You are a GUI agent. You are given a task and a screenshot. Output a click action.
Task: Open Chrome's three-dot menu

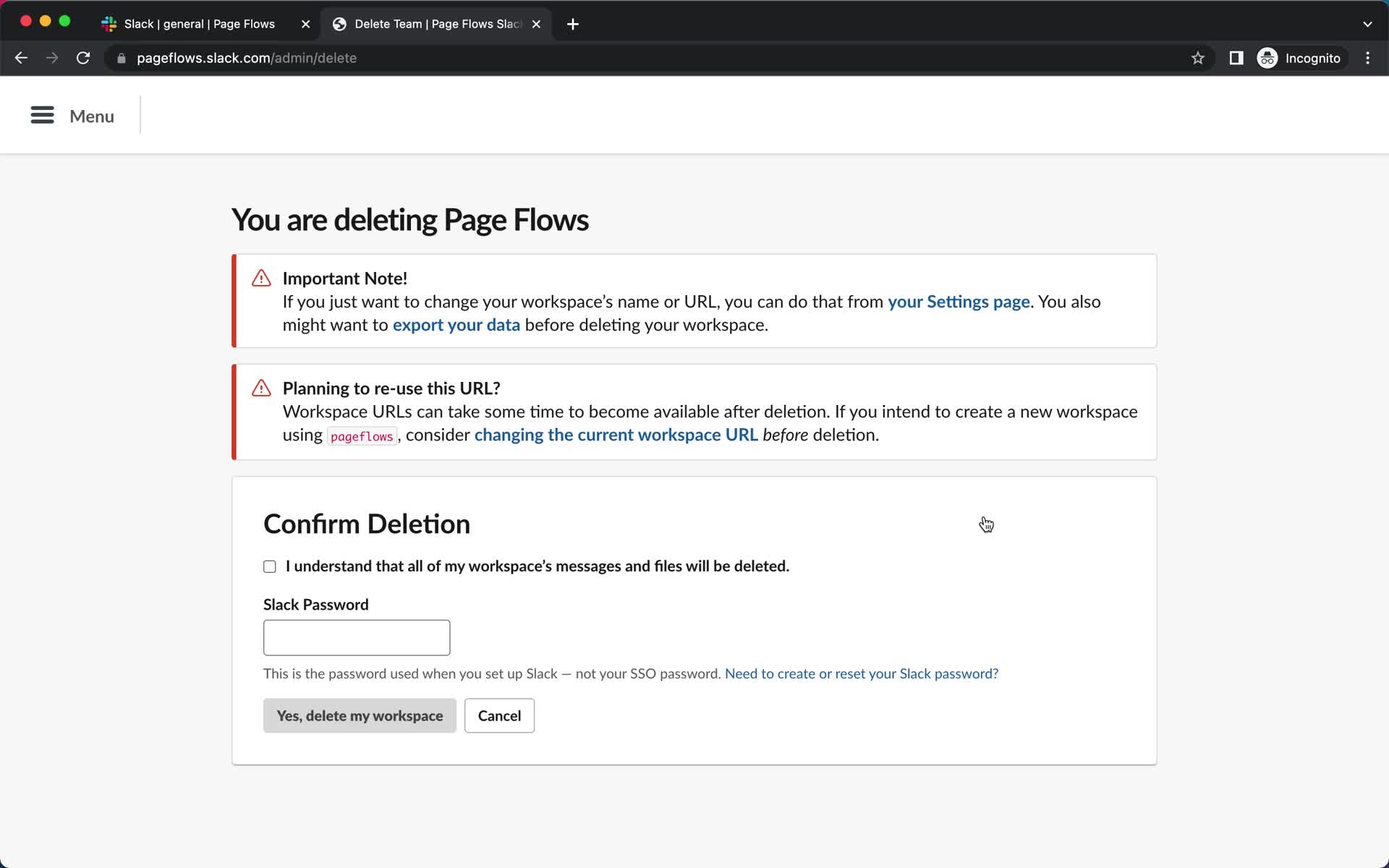coord(1367,58)
